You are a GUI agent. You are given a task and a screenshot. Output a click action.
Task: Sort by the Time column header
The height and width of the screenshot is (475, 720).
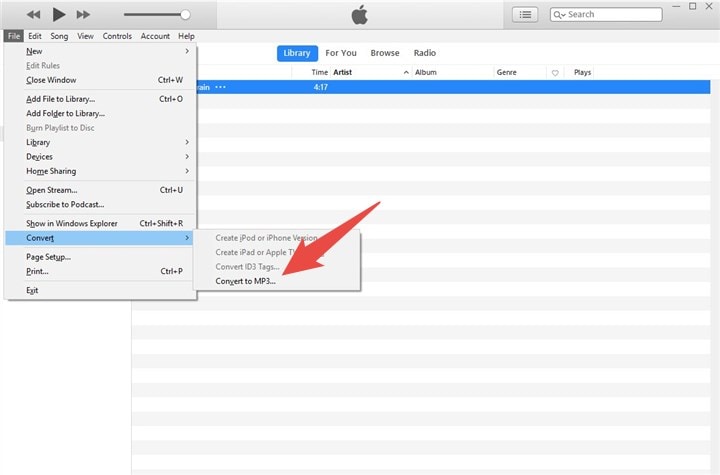(x=319, y=73)
